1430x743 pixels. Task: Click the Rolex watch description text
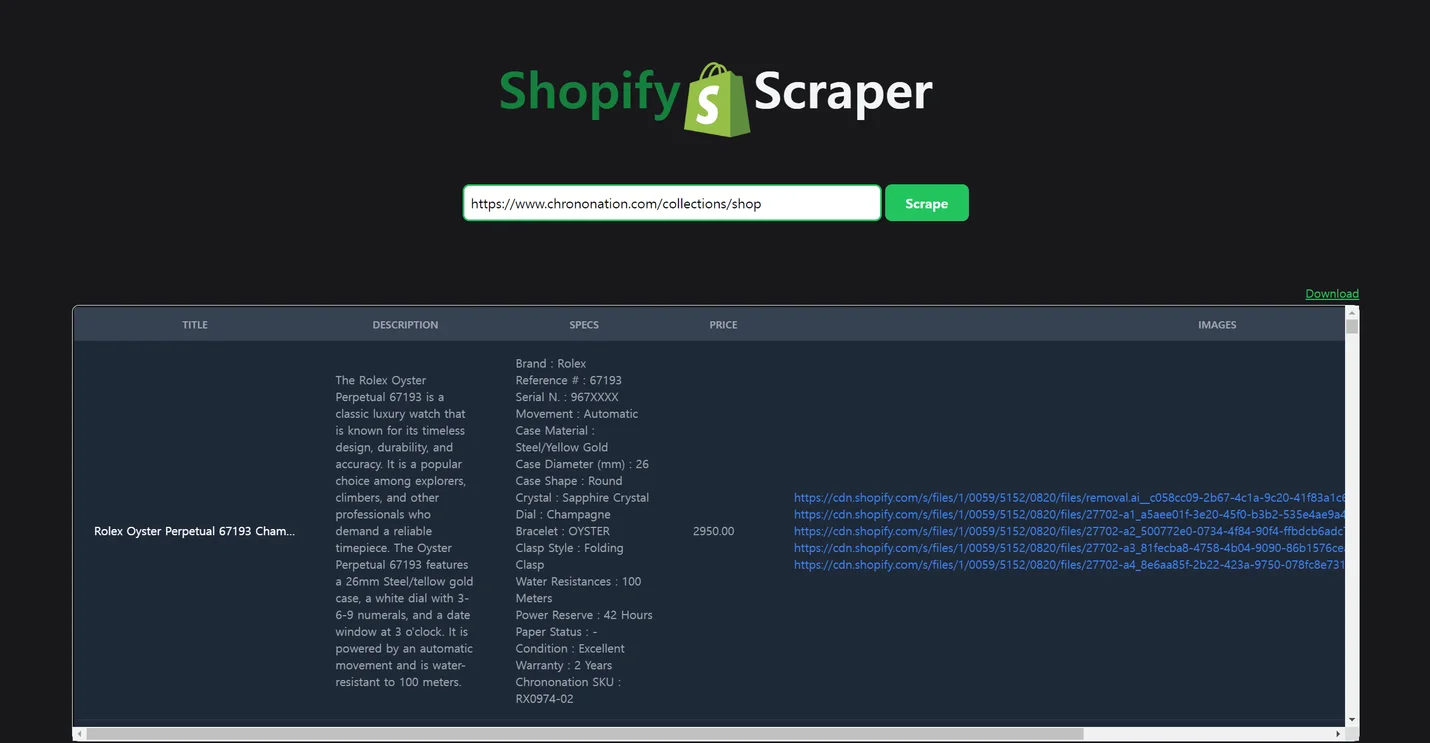pos(405,531)
